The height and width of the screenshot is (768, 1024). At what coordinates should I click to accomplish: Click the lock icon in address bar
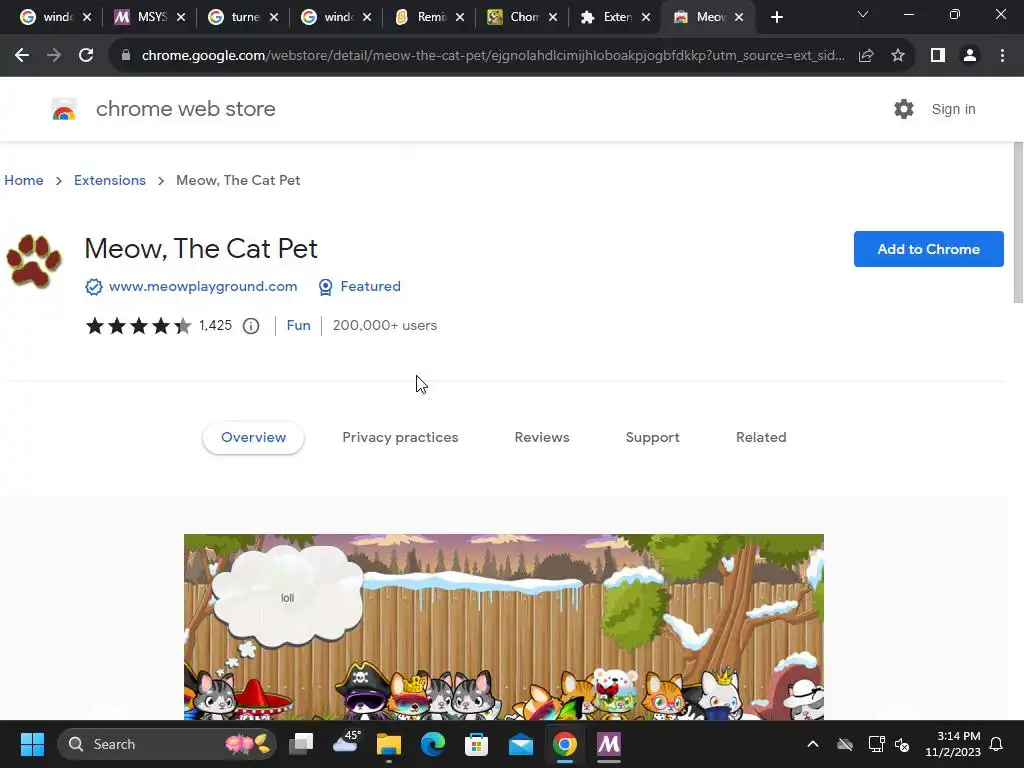coord(126,56)
